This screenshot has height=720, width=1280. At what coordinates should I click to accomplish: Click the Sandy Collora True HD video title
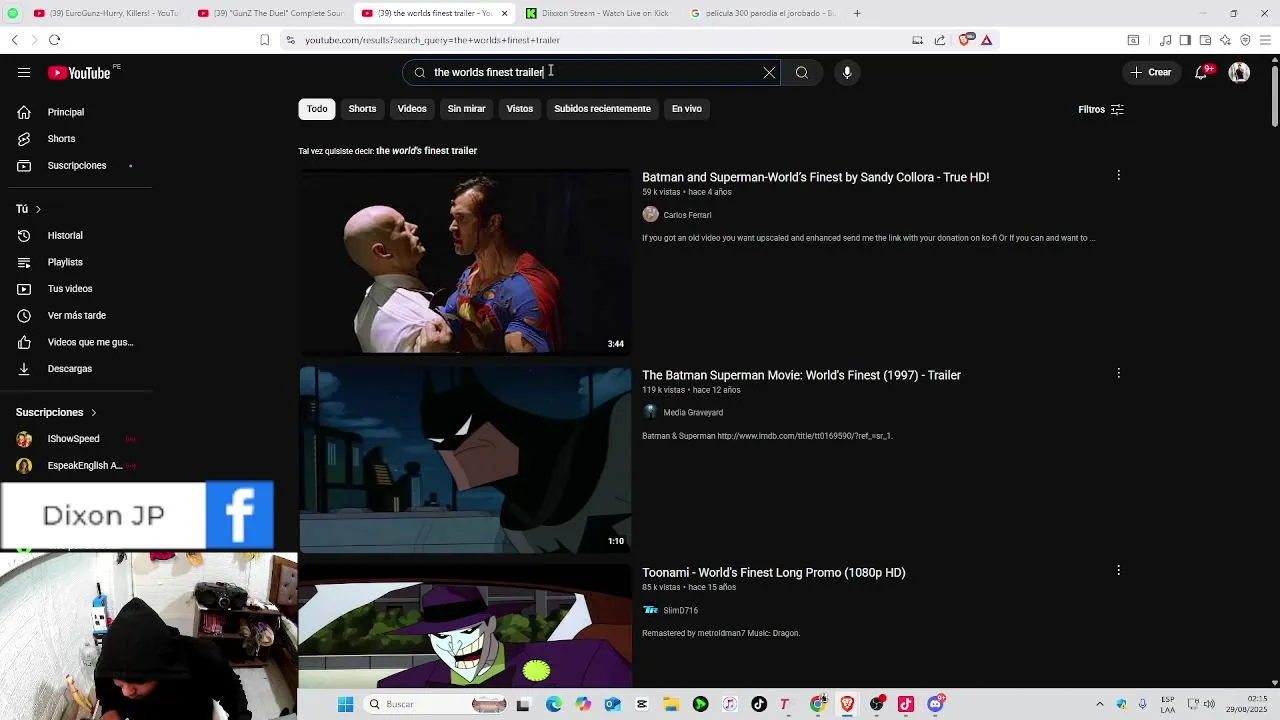tap(815, 177)
